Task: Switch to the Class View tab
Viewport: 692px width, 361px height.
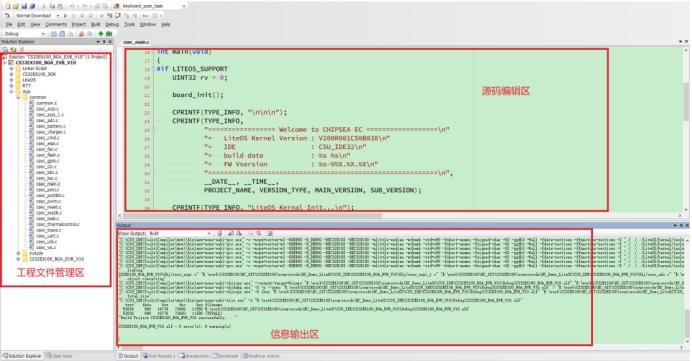Action: point(60,356)
